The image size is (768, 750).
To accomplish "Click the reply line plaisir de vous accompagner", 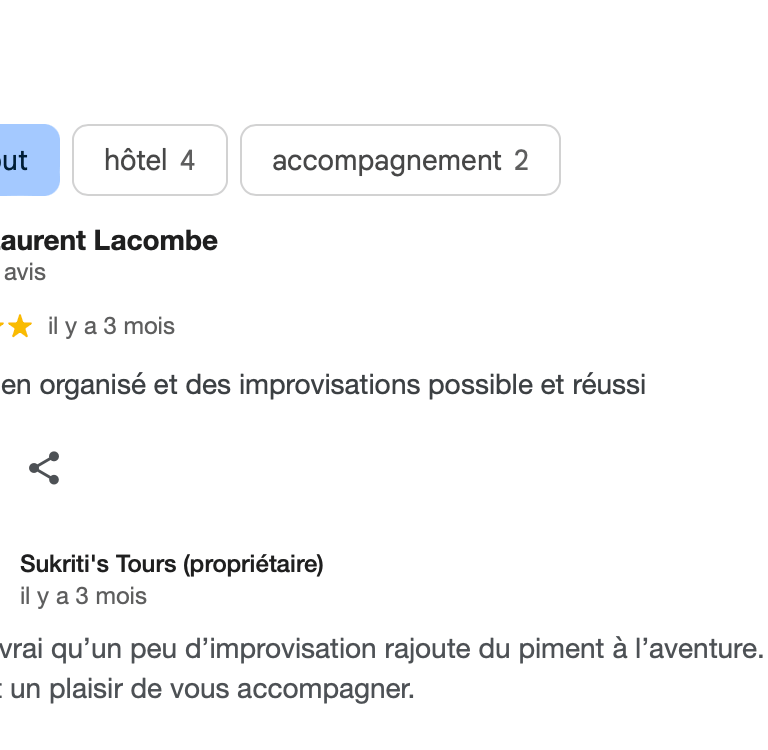I will tap(210, 690).
